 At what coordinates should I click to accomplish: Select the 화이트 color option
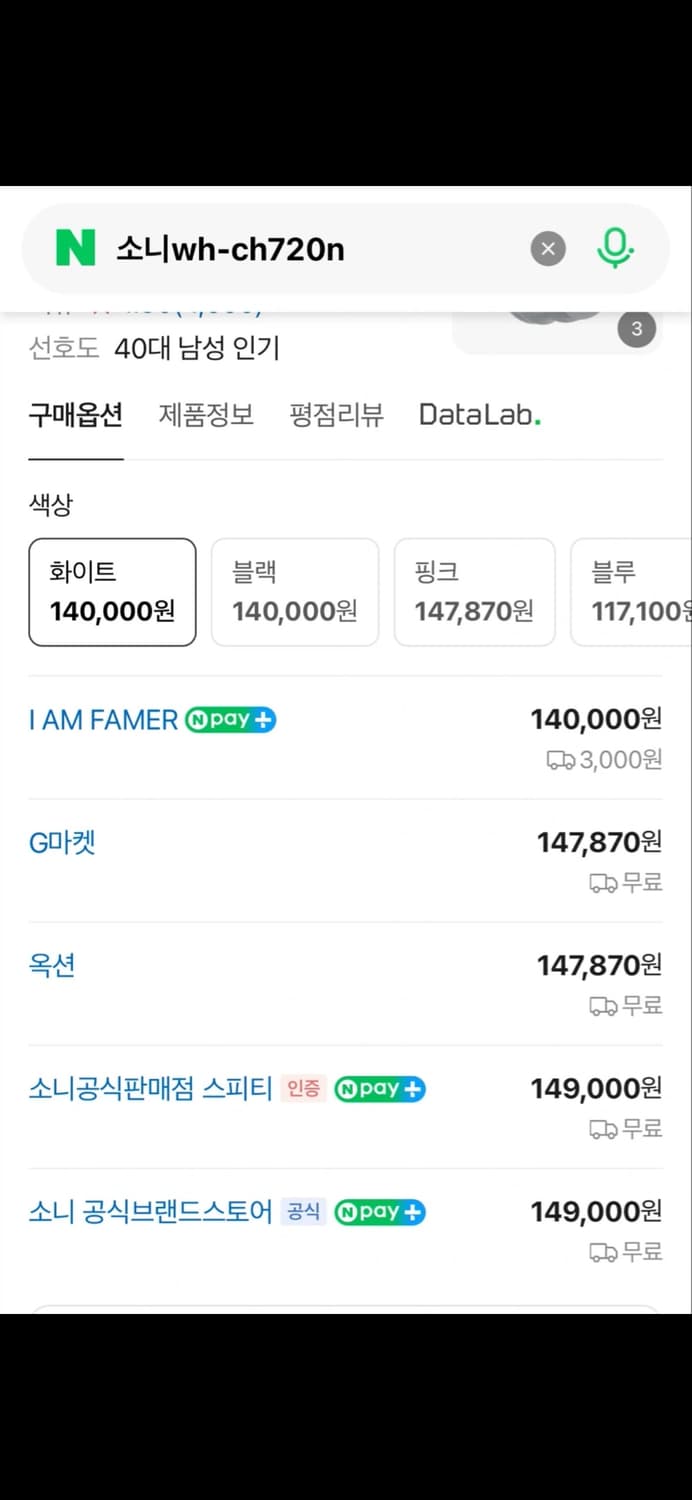click(x=112, y=591)
